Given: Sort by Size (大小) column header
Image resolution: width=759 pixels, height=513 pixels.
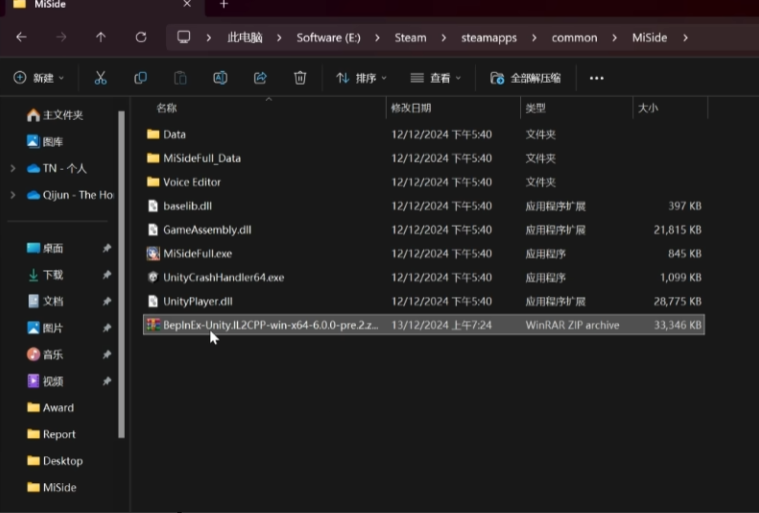Looking at the screenshot, I should (x=648, y=108).
